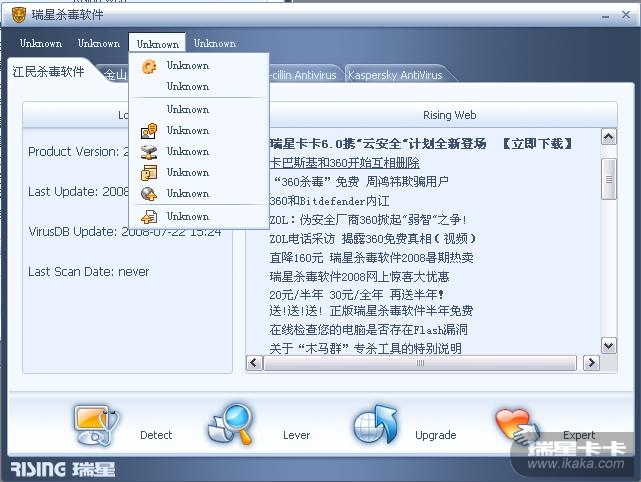Open the 在线检查...Flash漏洞 link
This screenshot has height=482, width=641.
pos(368,330)
